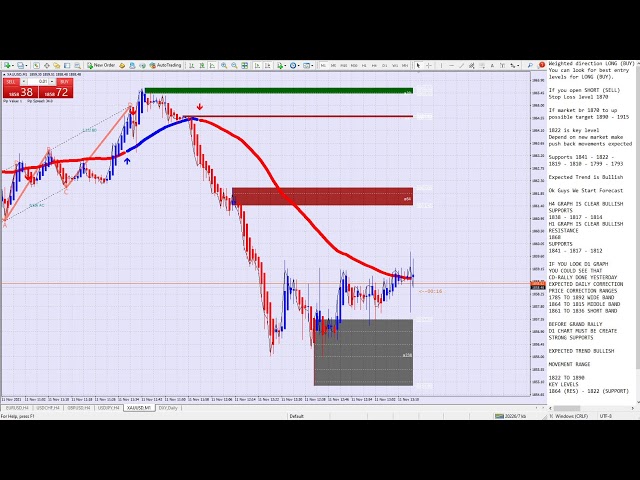Click the lot volume input field
640x480 pixels.
37,82
